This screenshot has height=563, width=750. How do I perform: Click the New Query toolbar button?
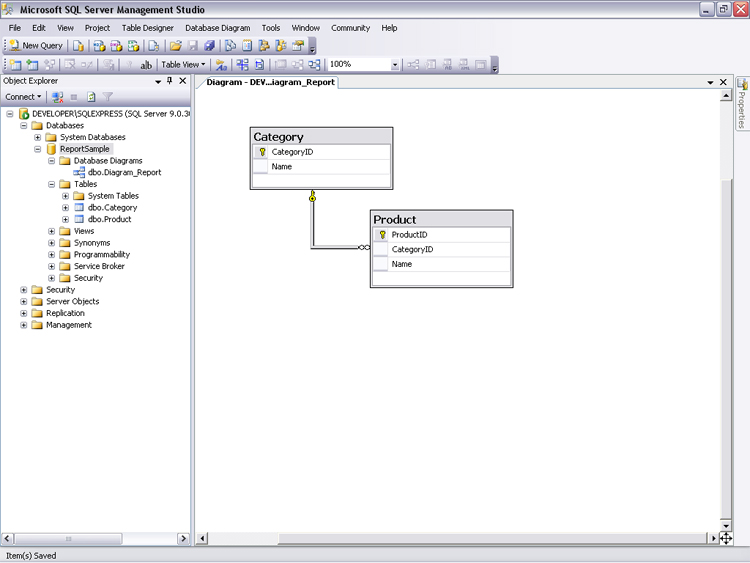tap(36, 45)
